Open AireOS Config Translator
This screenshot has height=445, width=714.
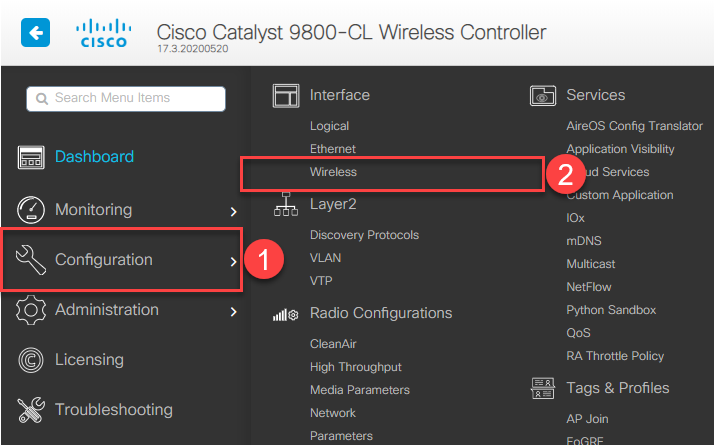(x=634, y=126)
